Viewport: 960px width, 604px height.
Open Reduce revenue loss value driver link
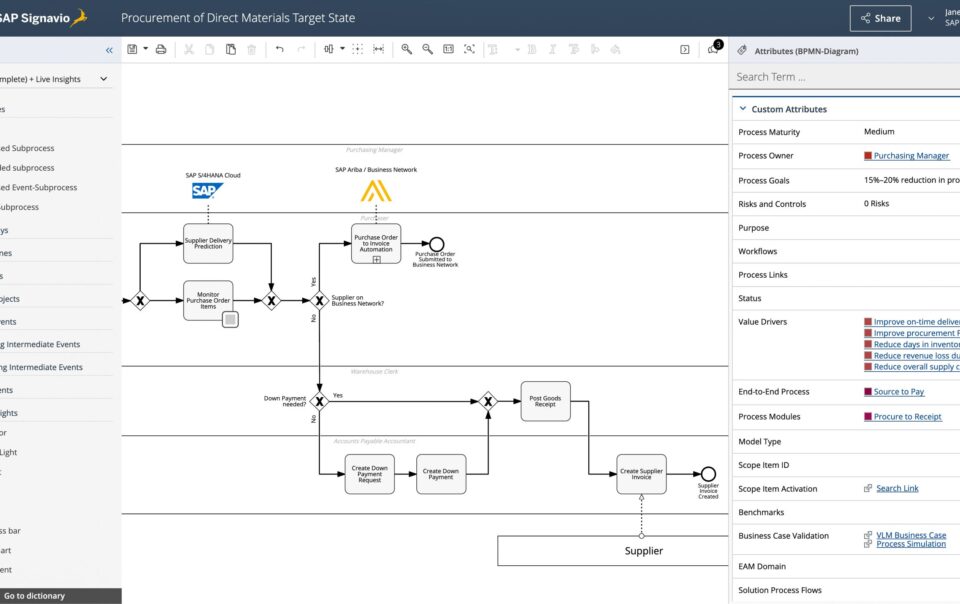click(917, 356)
